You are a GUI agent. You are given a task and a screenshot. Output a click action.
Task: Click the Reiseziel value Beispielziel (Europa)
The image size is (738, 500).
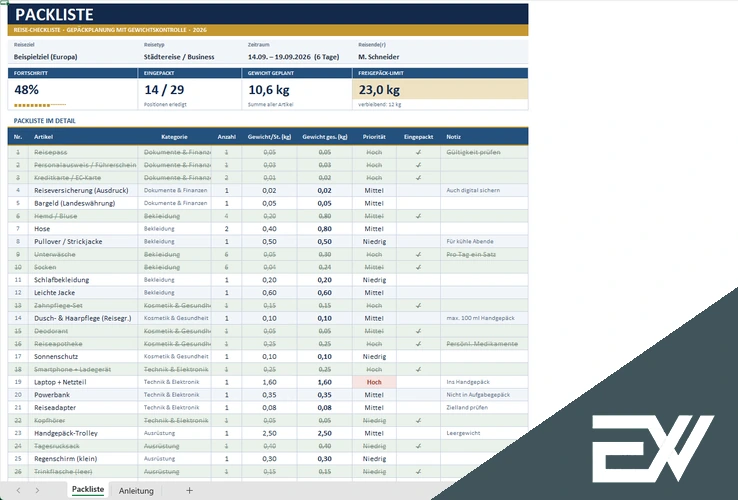(x=45, y=56)
